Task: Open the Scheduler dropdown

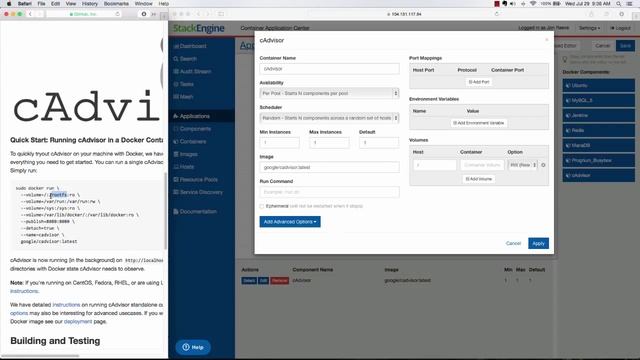Action: [329, 118]
